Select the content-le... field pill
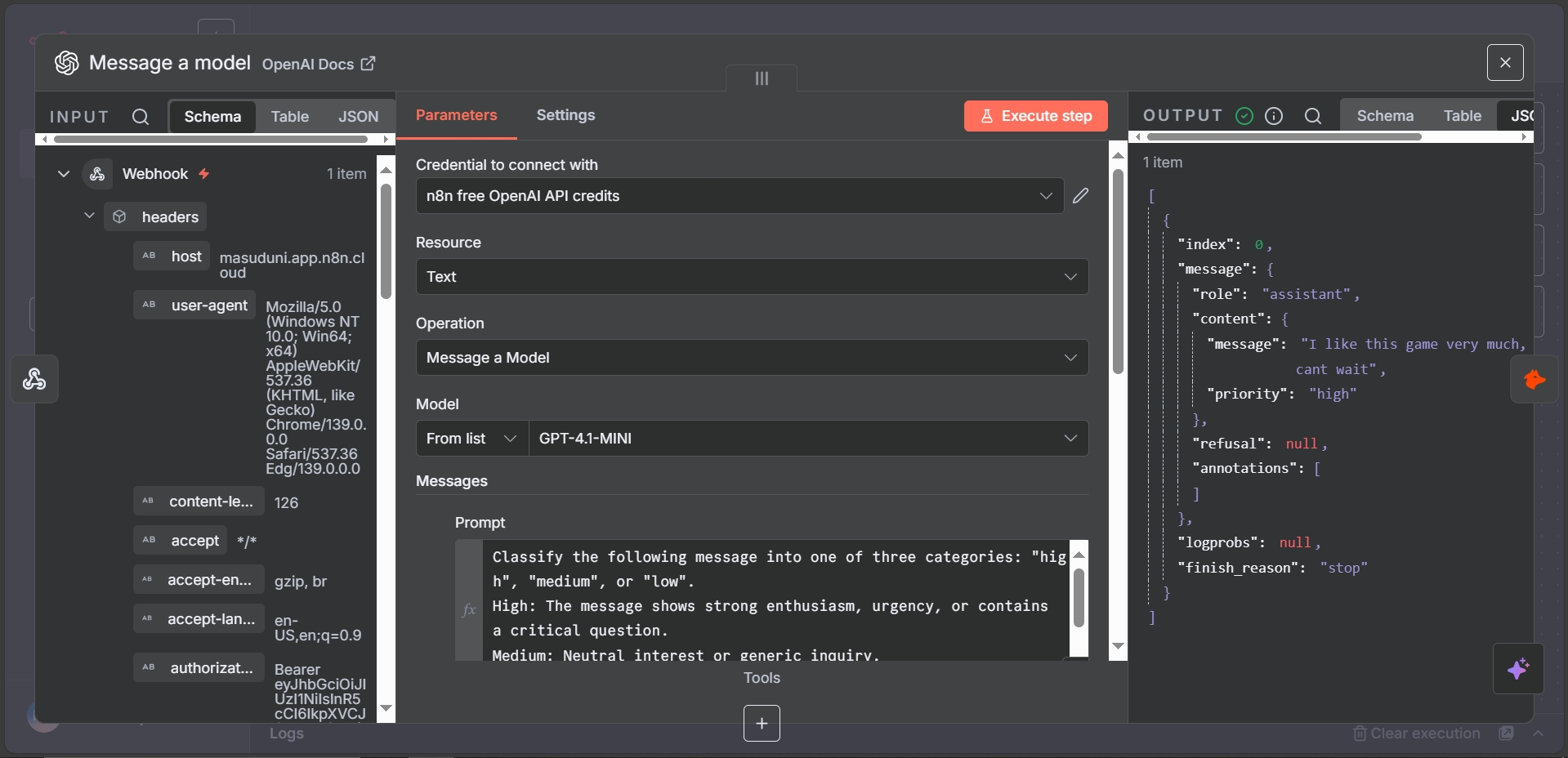This screenshot has height=758, width=1568. 199,502
